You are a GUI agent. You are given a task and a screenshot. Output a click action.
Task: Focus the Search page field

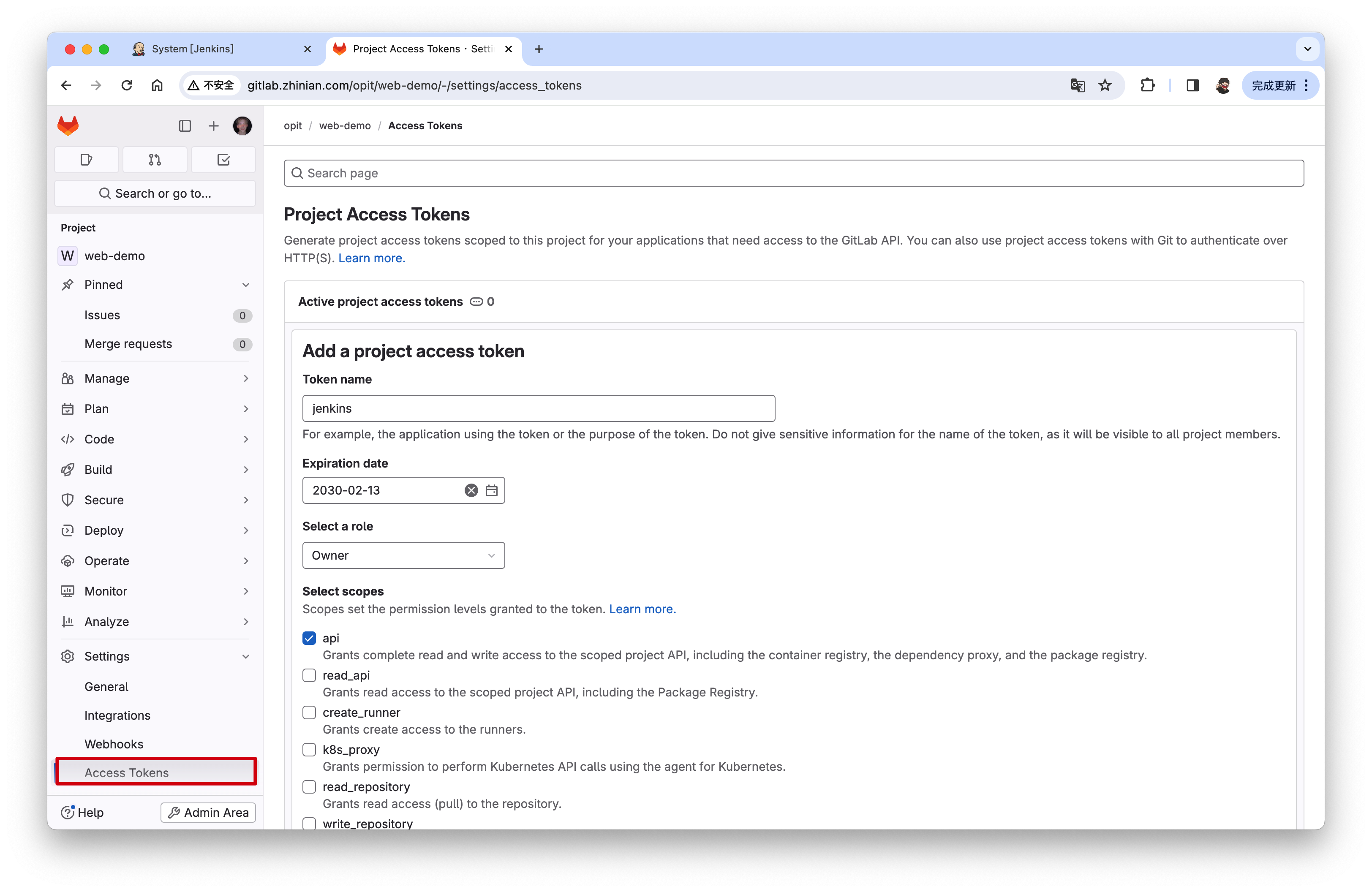tap(793, 174)
